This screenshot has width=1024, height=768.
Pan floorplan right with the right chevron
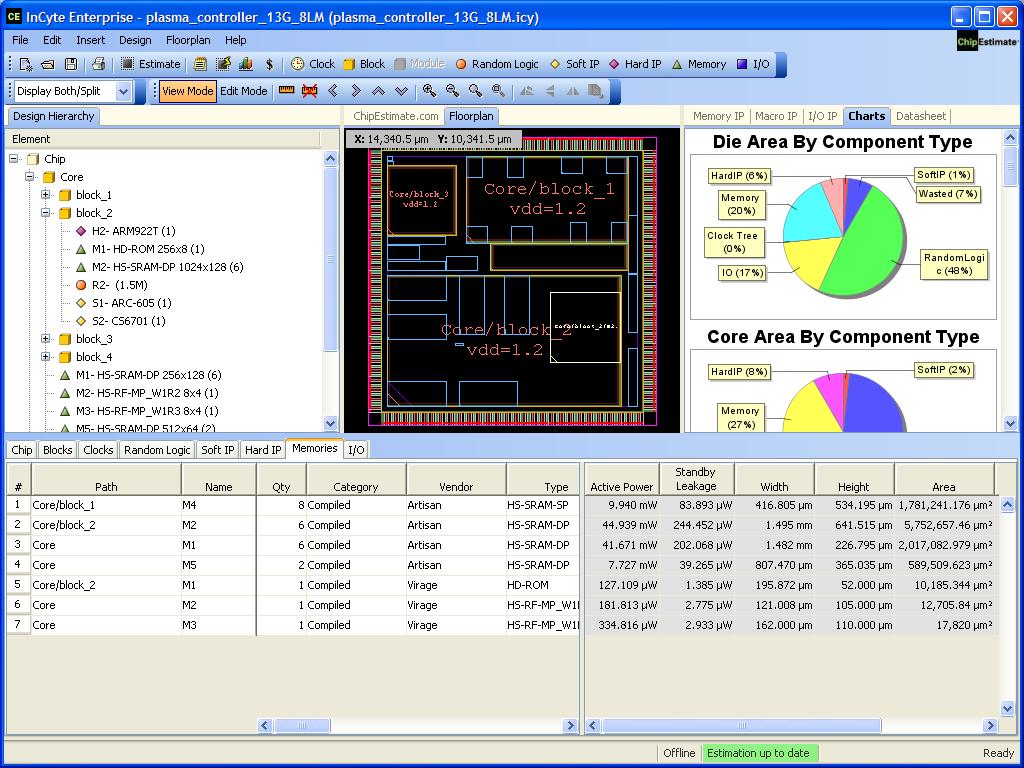tap(356, 91)
